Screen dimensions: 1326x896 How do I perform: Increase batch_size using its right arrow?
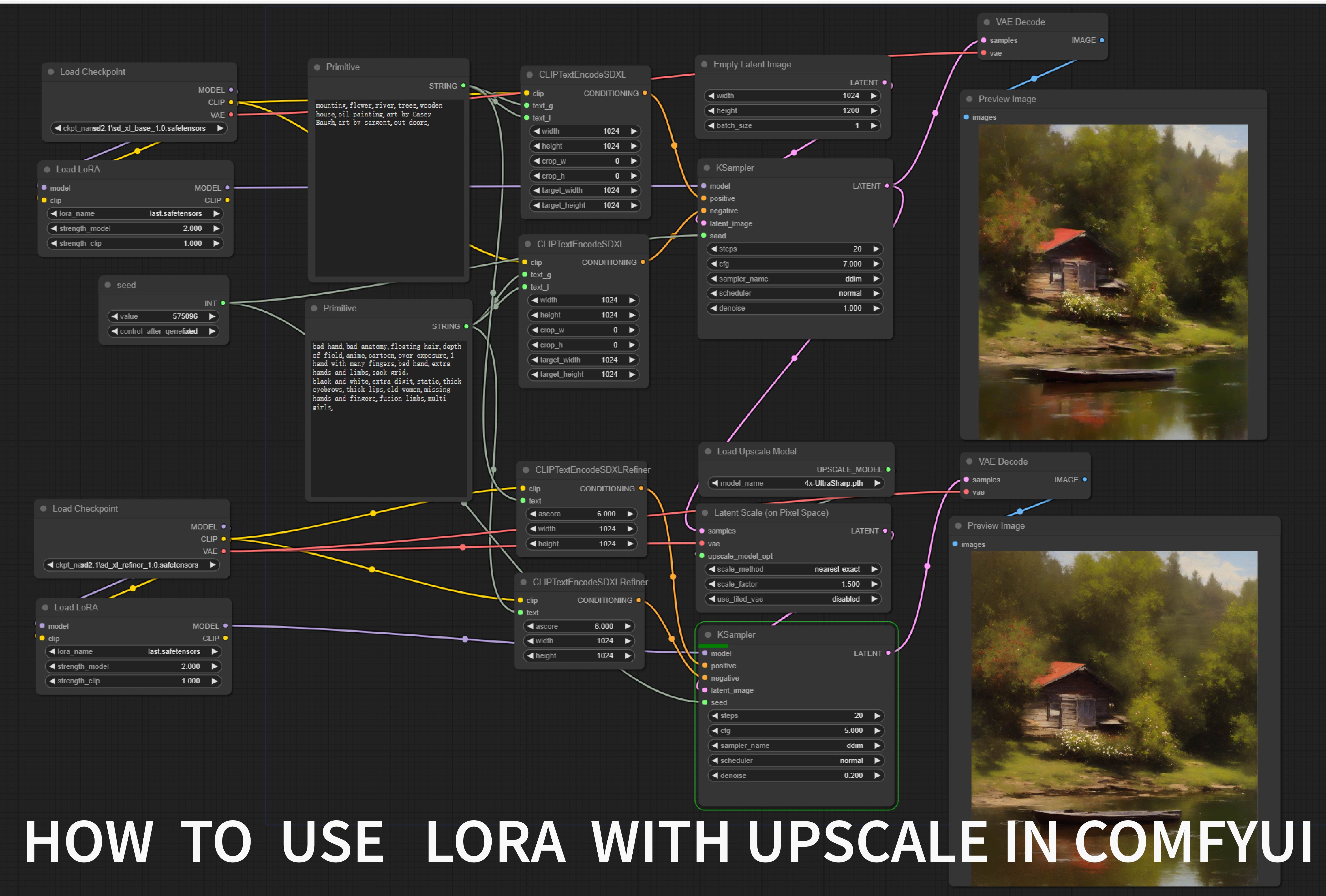coord(873,126)
